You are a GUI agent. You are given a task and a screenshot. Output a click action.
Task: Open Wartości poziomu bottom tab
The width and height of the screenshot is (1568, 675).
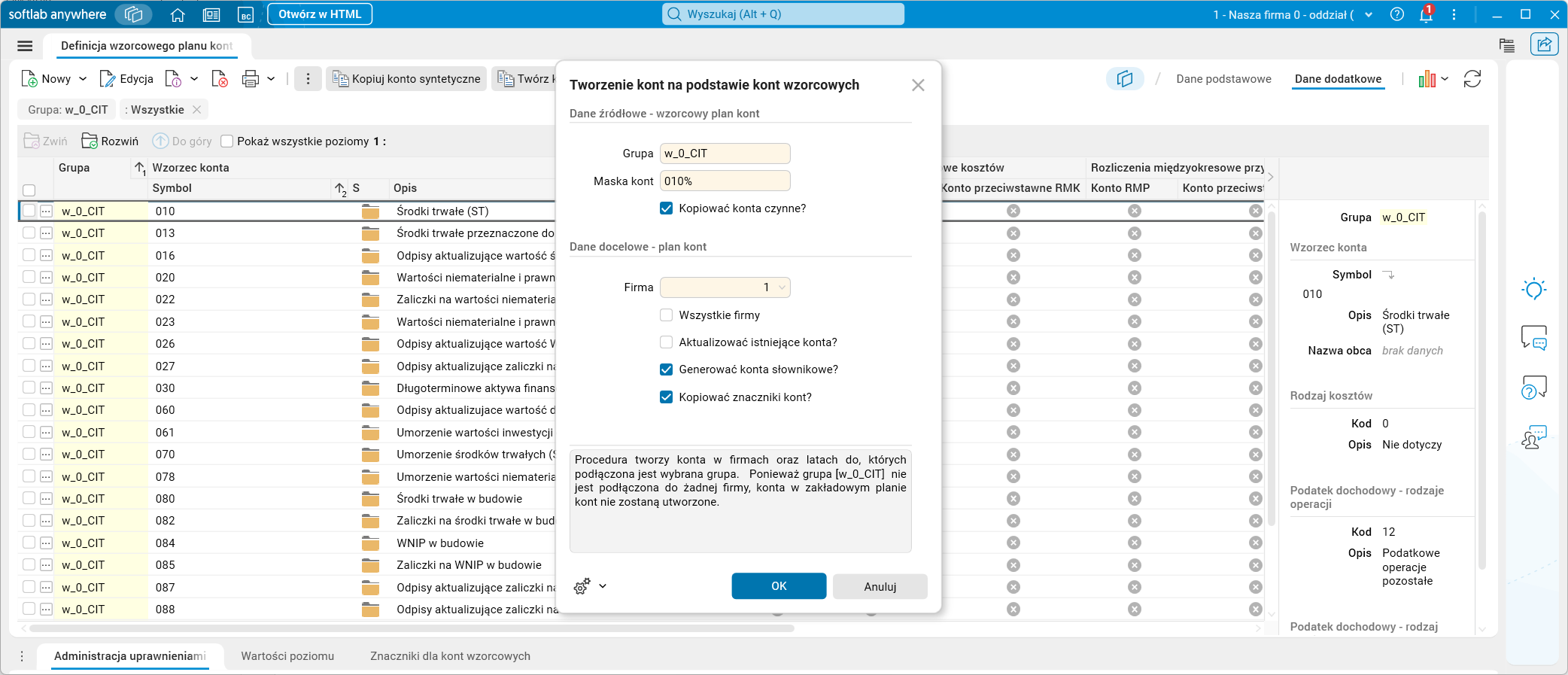click(x=287, y=656)
